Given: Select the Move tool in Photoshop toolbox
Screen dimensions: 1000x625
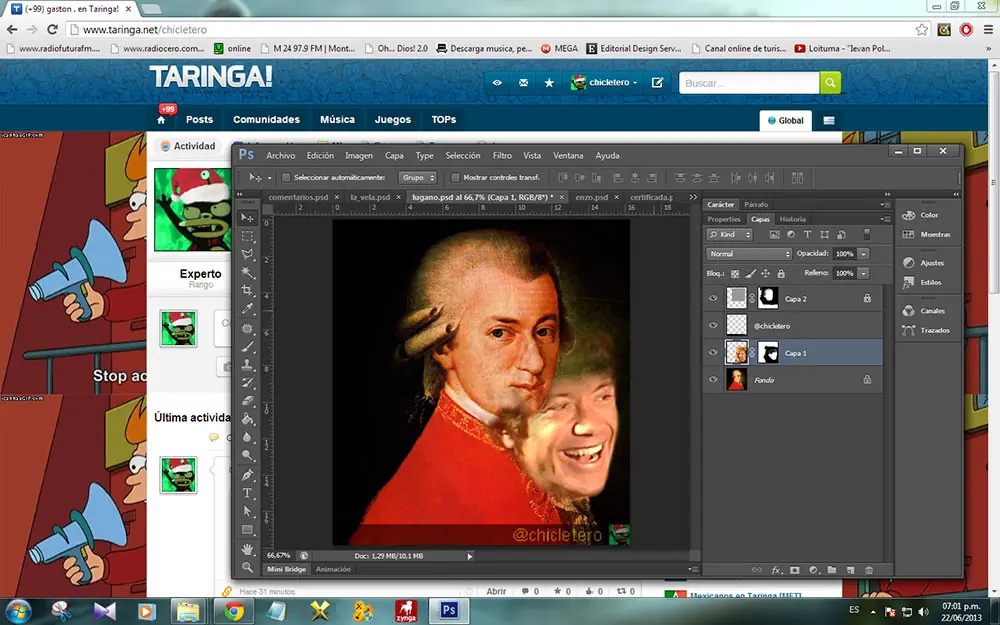Looking at the screenshot, I should click(247, 217).
